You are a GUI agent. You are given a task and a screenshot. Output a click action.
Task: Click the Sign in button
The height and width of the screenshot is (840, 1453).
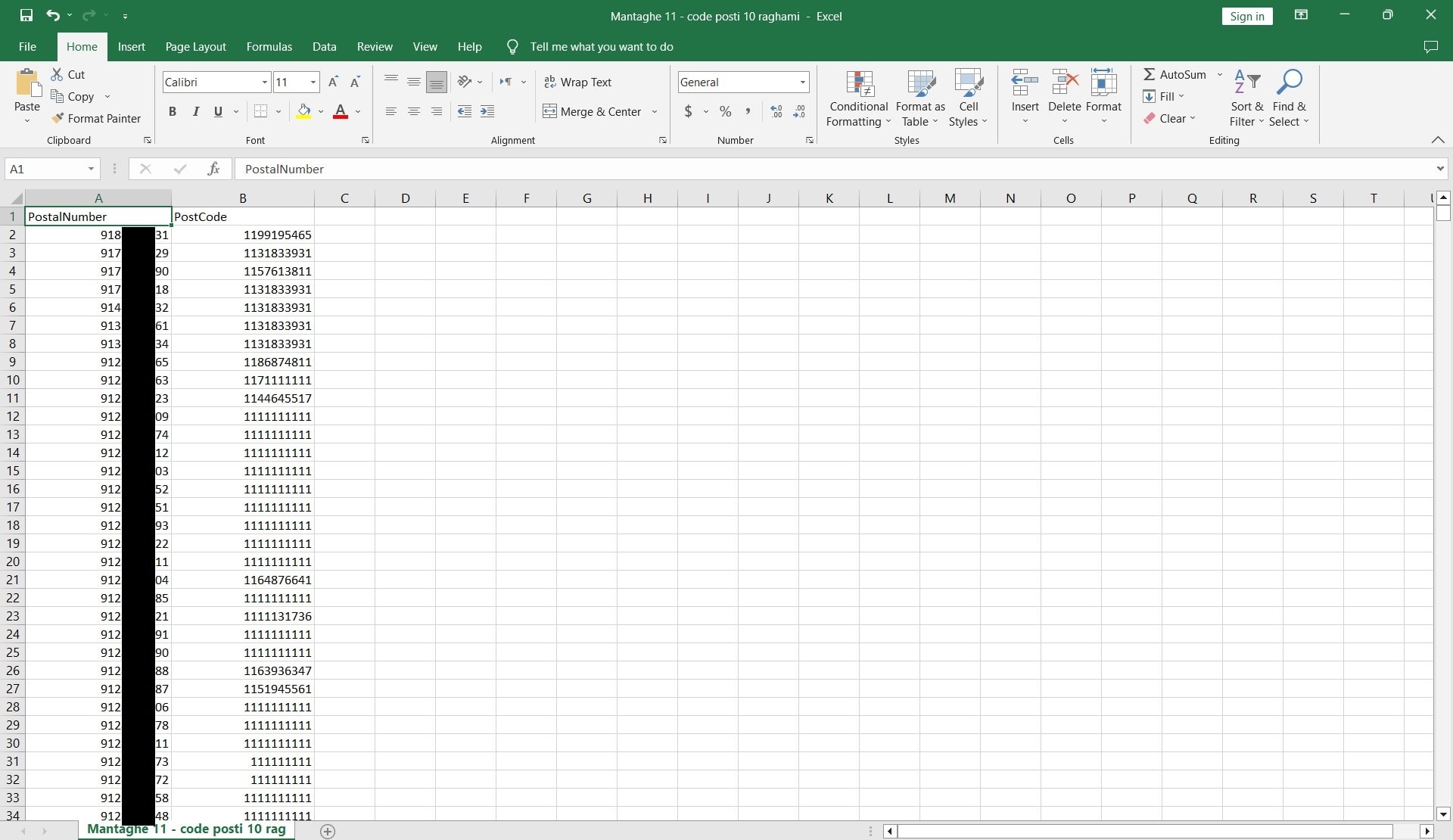click(x=1246, y=16)
